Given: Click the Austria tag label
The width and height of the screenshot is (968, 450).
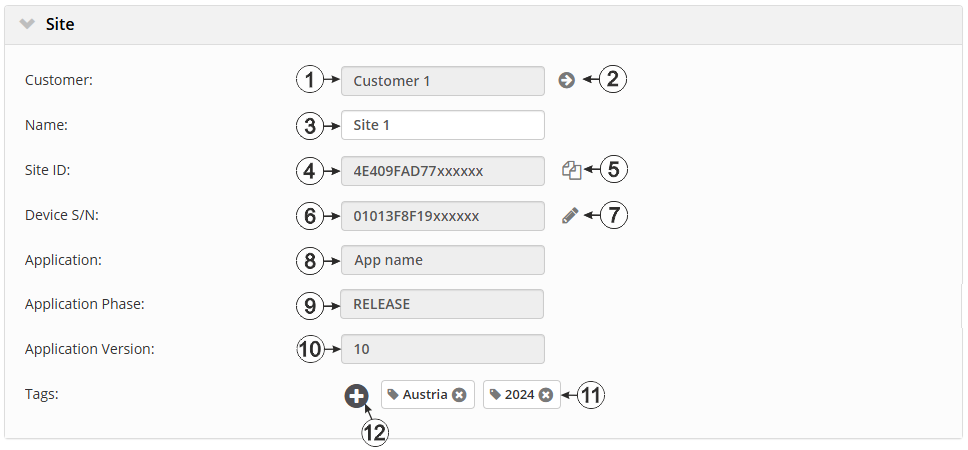Looking at the screenshot, I should tap(425, 395).
